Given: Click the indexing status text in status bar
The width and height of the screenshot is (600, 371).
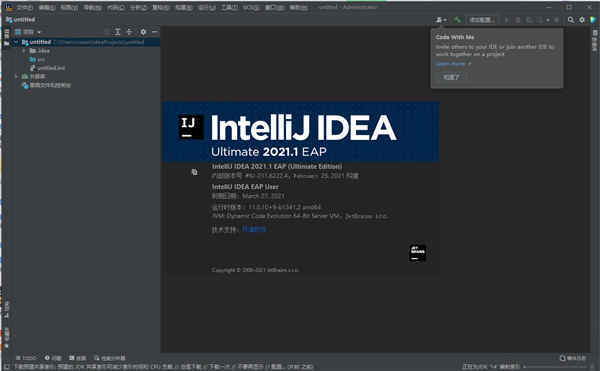Looking at the screenshot, I should (491, 367).
